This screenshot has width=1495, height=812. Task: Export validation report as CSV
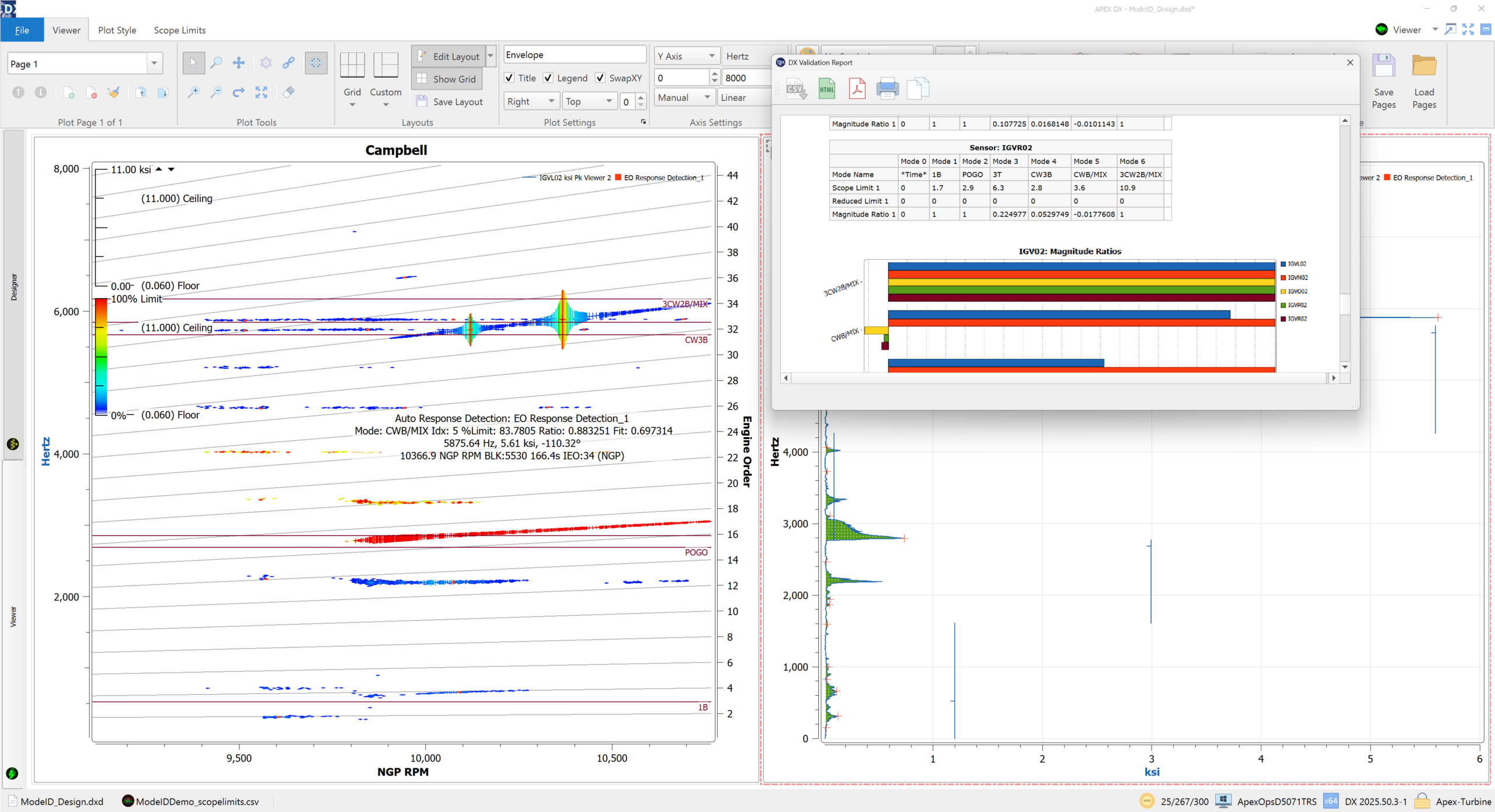tap(797, 89)
